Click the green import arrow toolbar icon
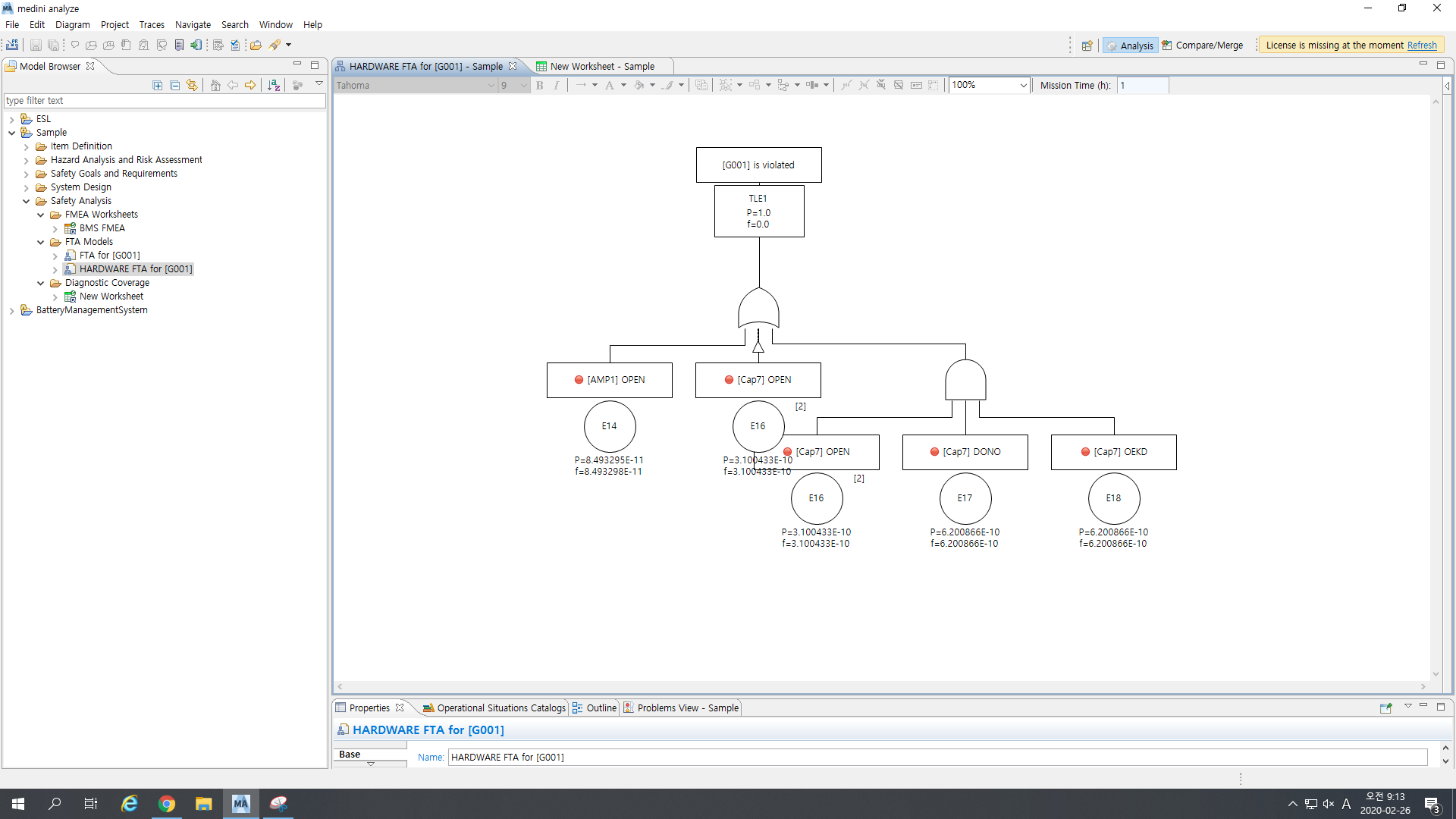1456x819 pixels. click(x=196, y=45)
